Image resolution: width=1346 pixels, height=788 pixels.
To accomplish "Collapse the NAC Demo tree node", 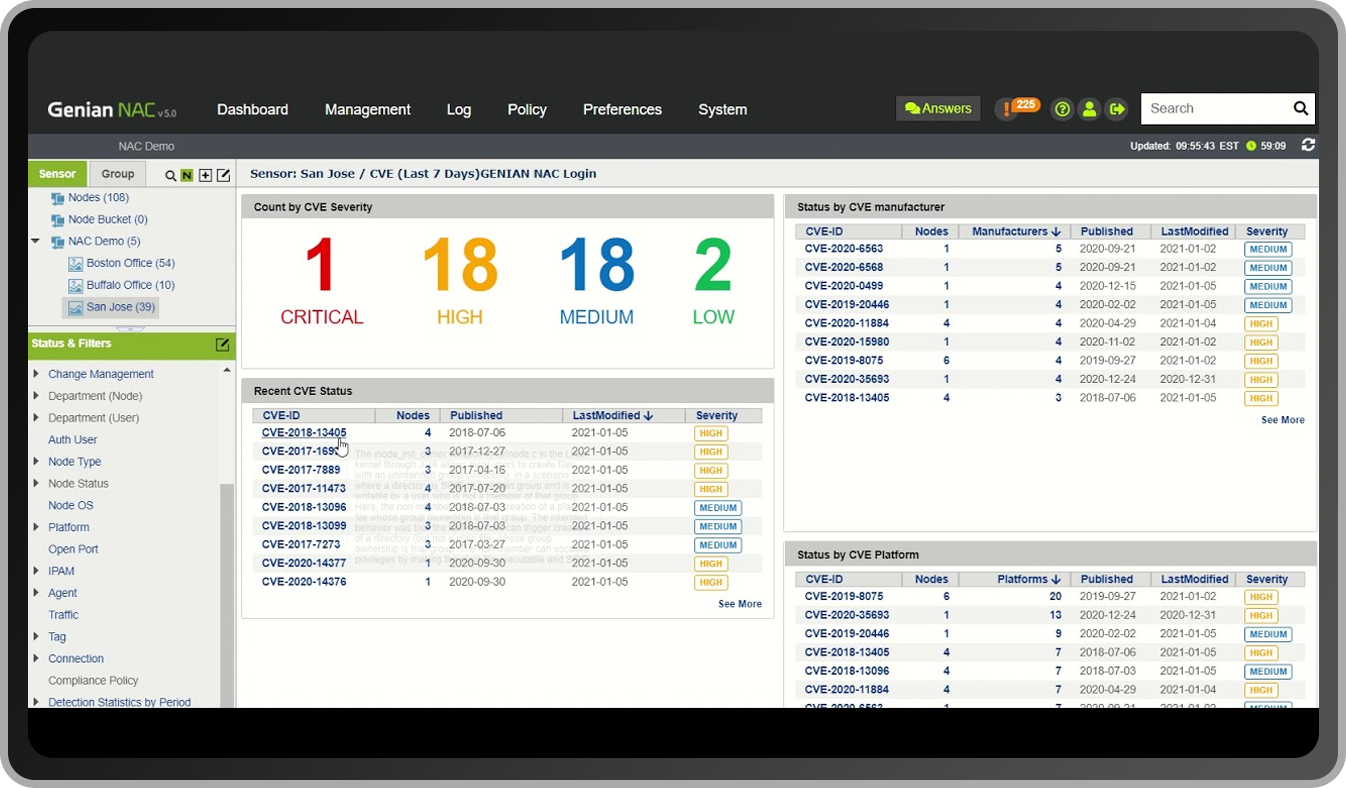I will tap(36, 241).
